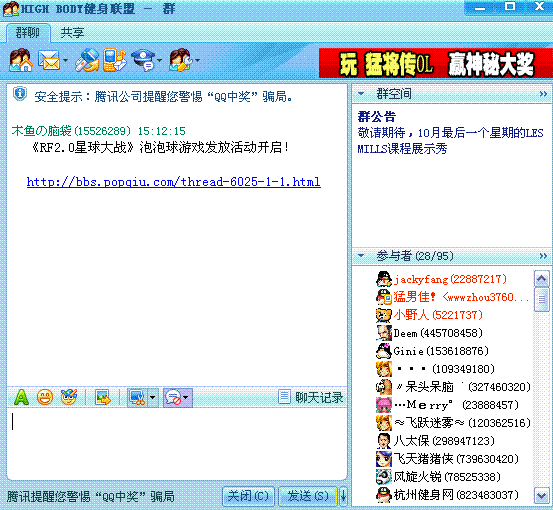Open dropdown arrow beside group settings icon
Image resolution: width=553 pixels, height=510 pixels.
tap(198, 60)
